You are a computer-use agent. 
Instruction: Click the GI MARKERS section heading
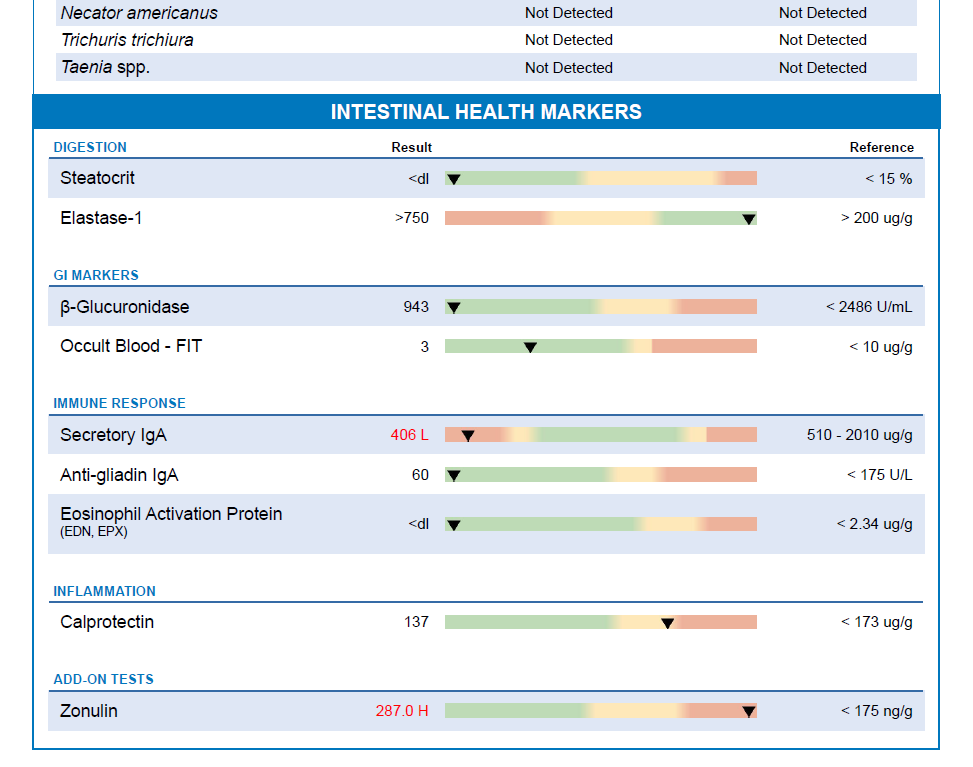pos(96,275)
